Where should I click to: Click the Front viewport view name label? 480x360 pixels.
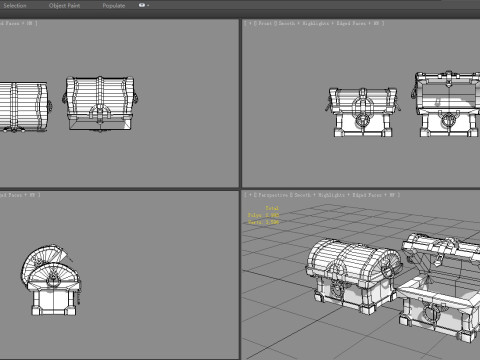tap(265, 23)
